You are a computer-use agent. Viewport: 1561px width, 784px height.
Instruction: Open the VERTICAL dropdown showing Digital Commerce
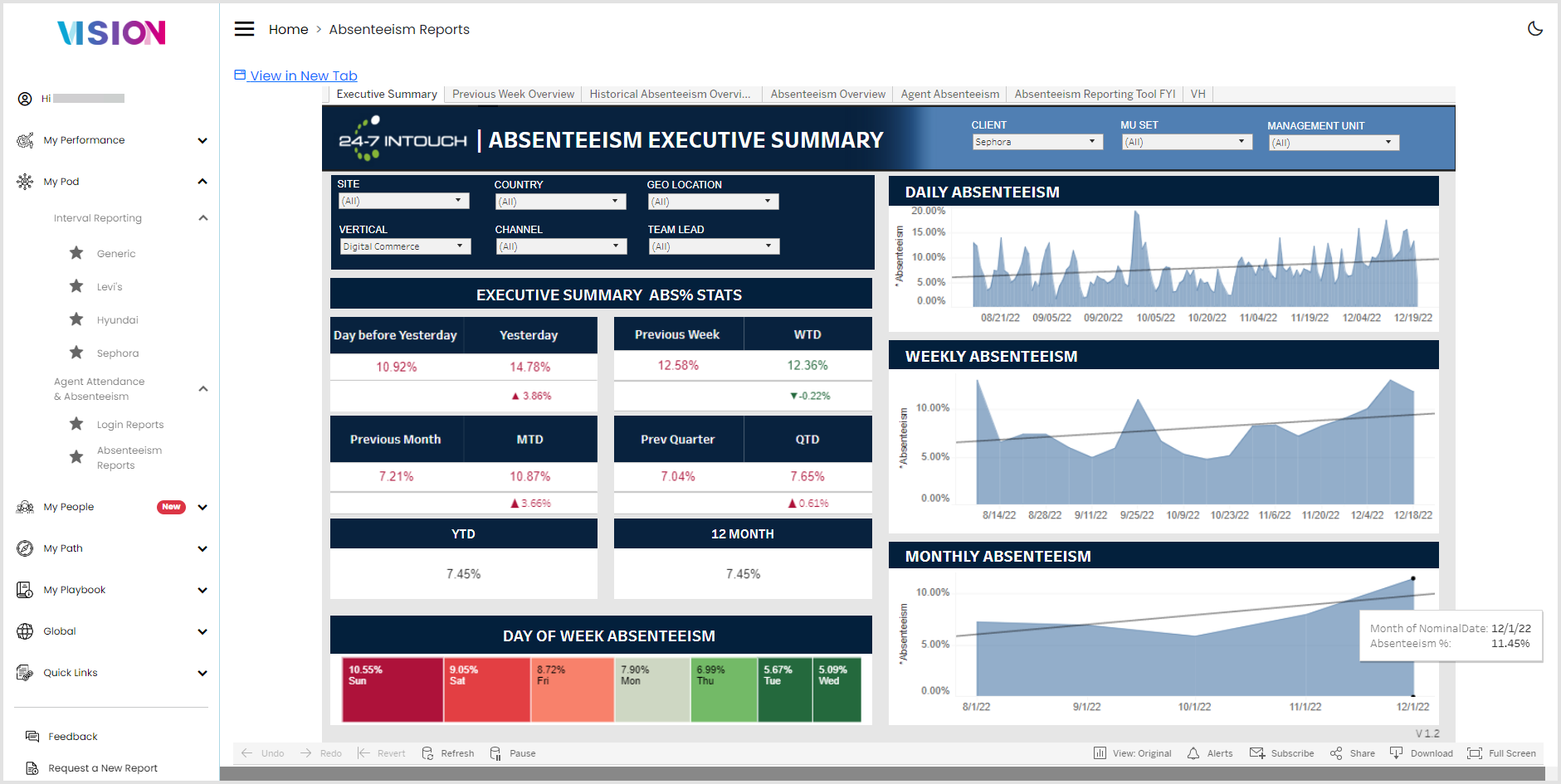(x=405, y=246)
